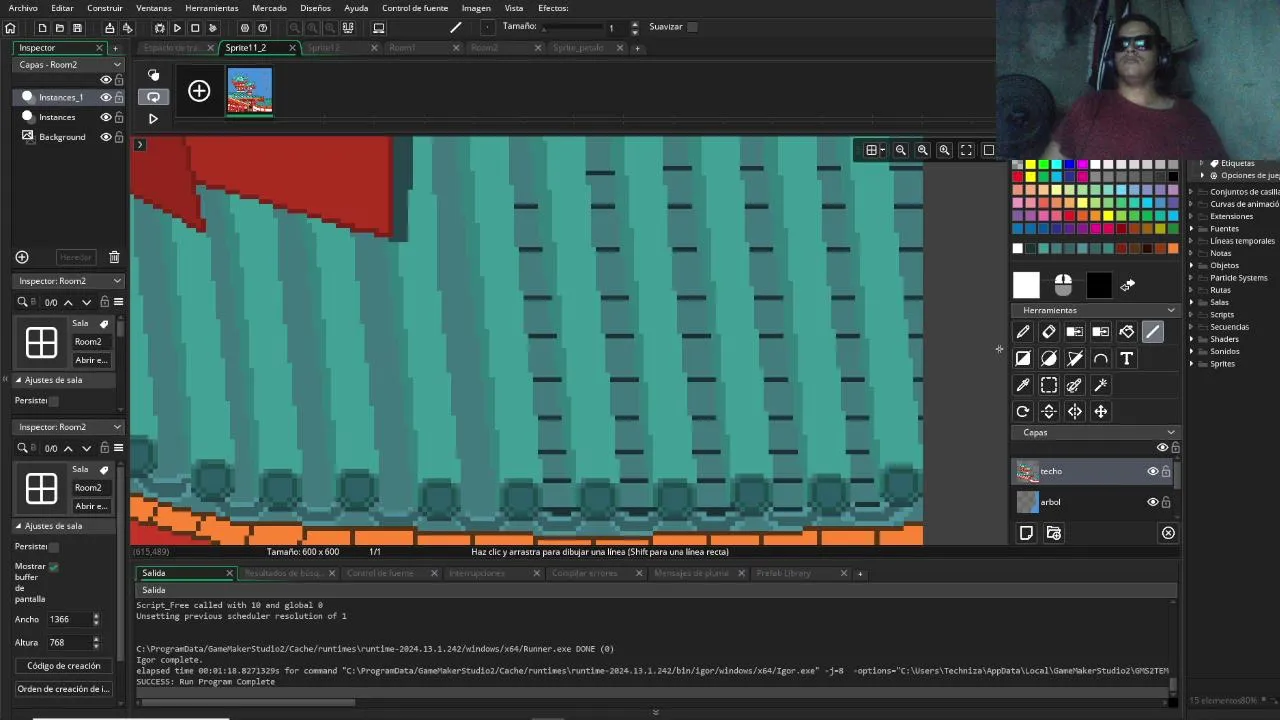The height and width of the screenshot is (720, 1280).
Task: Select the Ellipse tool
Action: coord(1048,358)
